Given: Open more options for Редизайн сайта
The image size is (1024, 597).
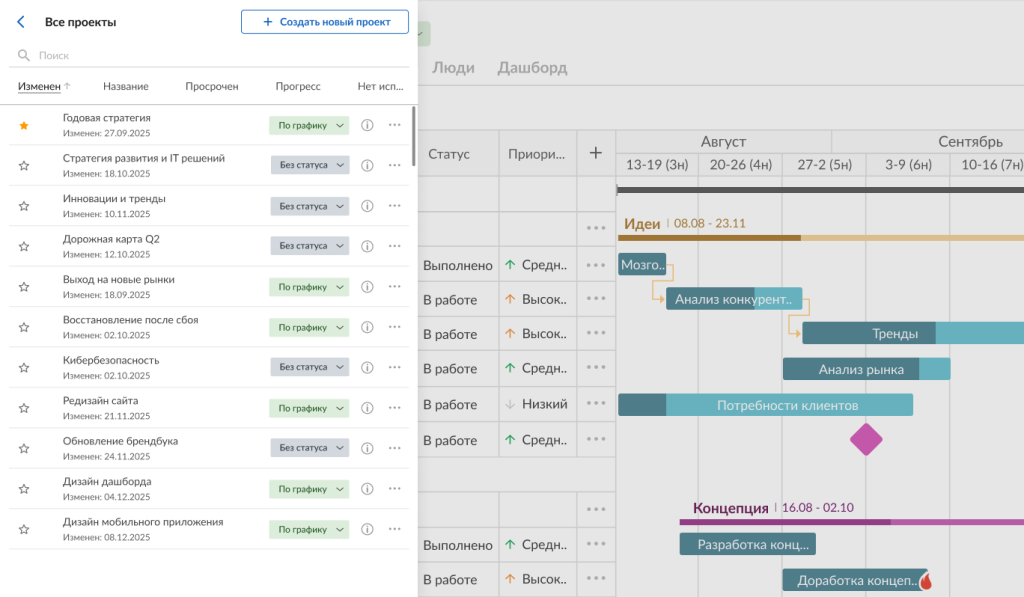Looking at the screenshot, I should tap(394, 408).
